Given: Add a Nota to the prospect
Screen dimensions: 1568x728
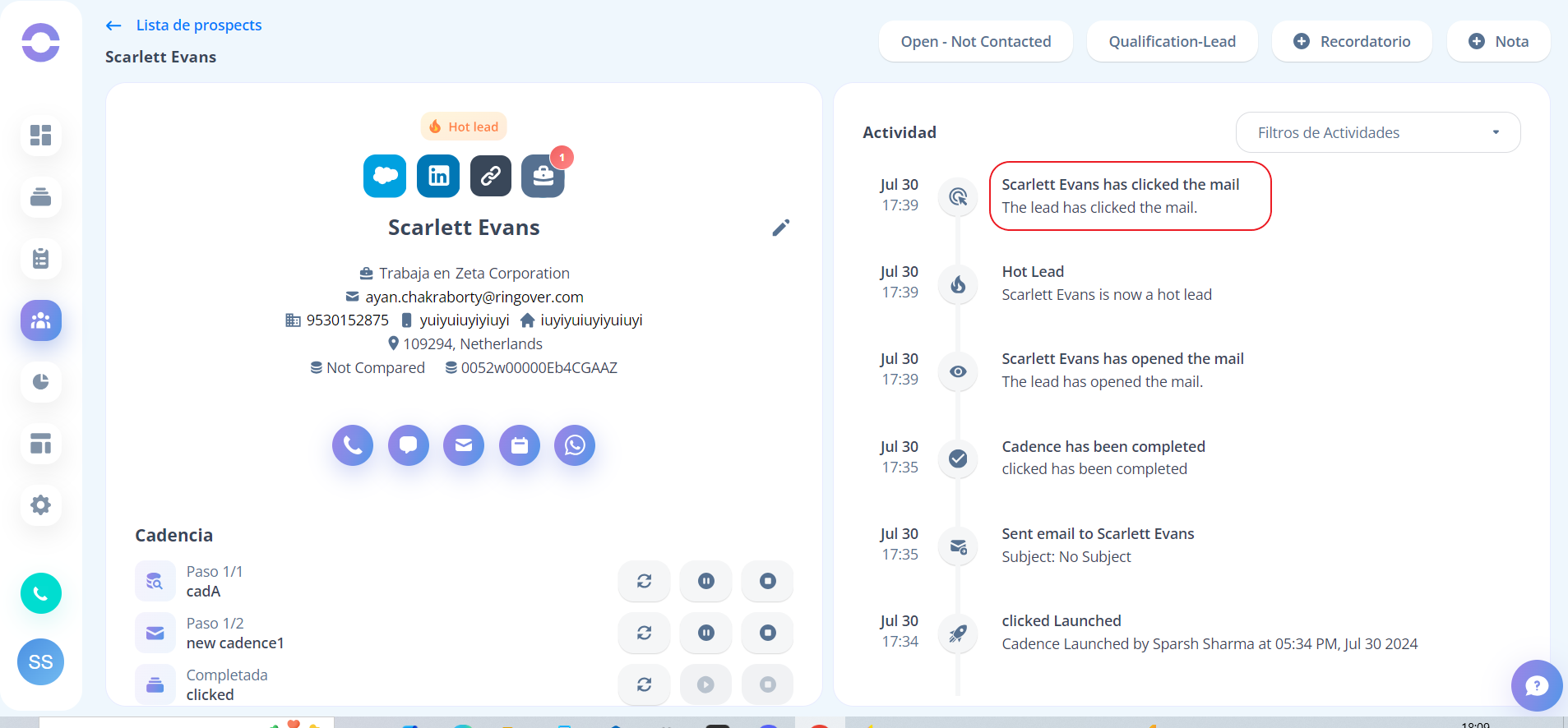Looking at the screenshot, I should pos(1498,42).
